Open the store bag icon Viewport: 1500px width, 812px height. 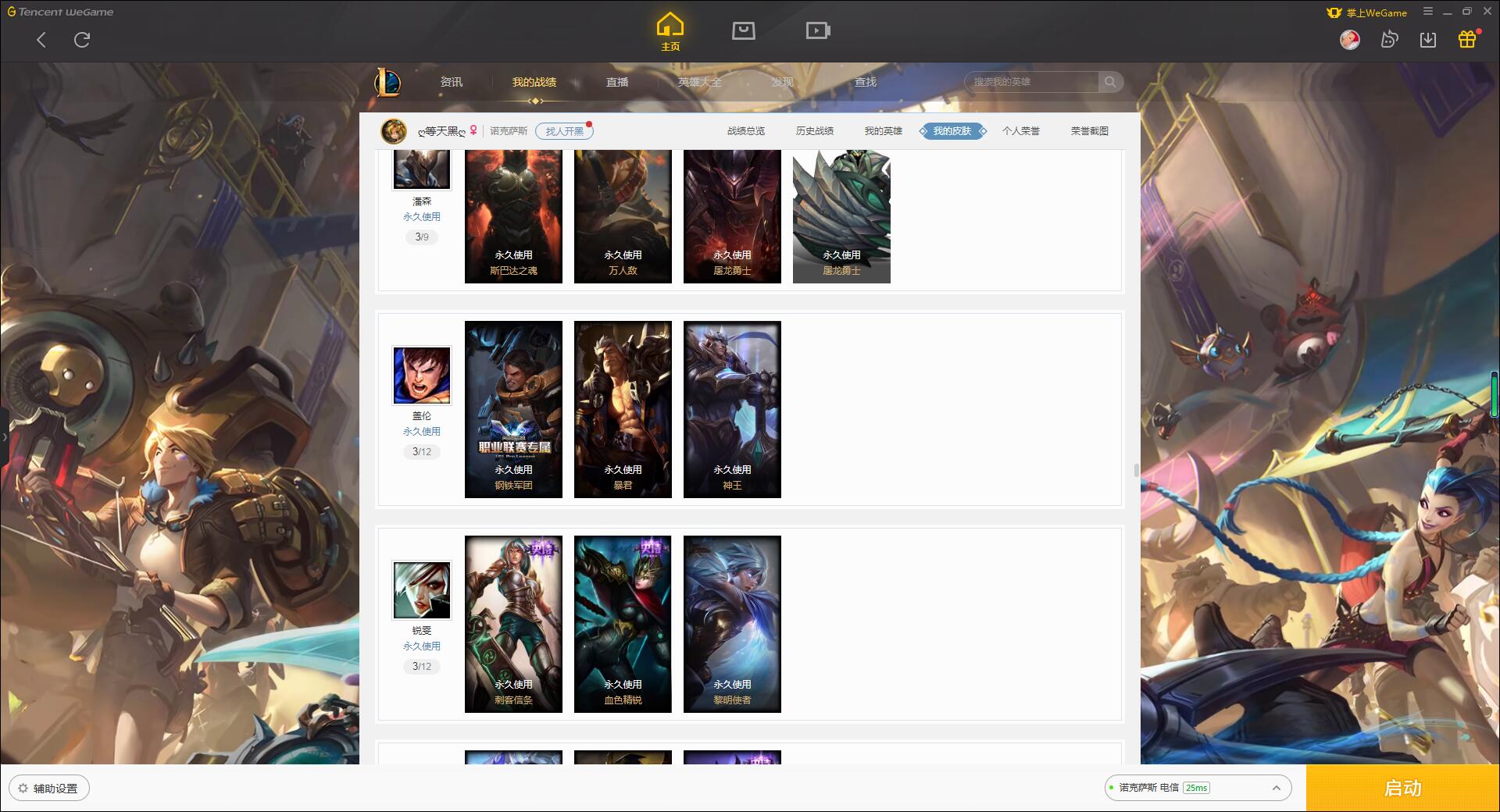743,30
